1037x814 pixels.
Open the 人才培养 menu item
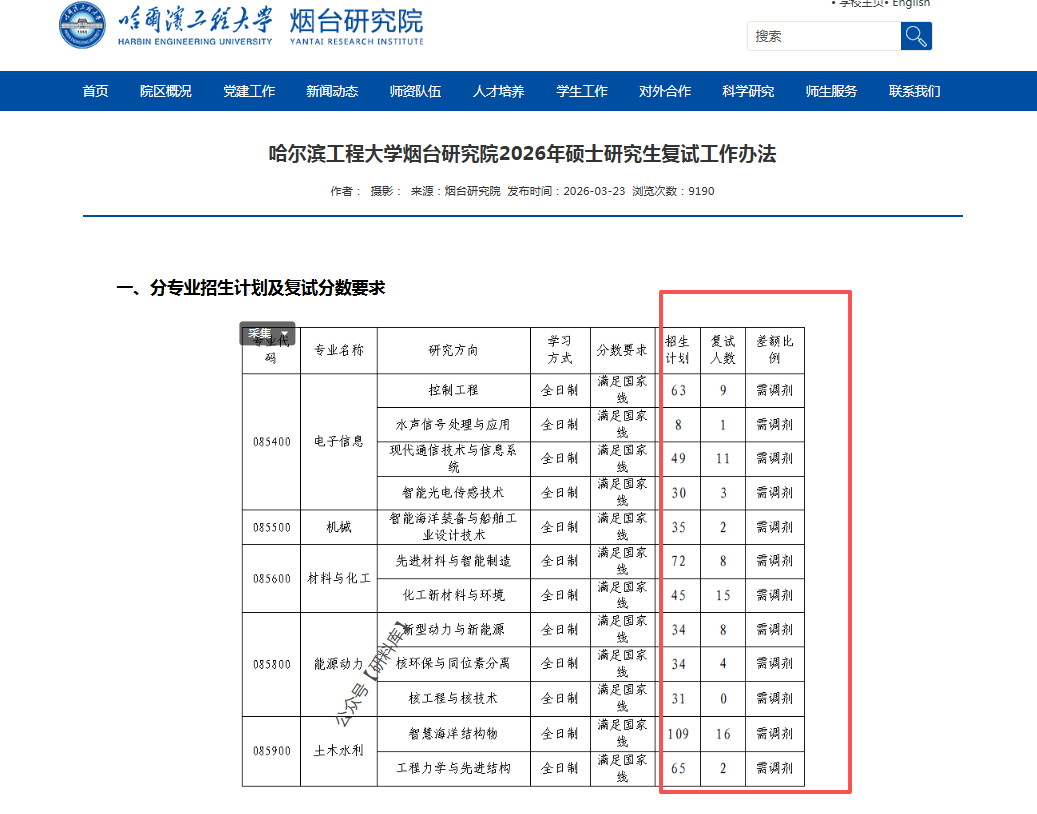498,91
